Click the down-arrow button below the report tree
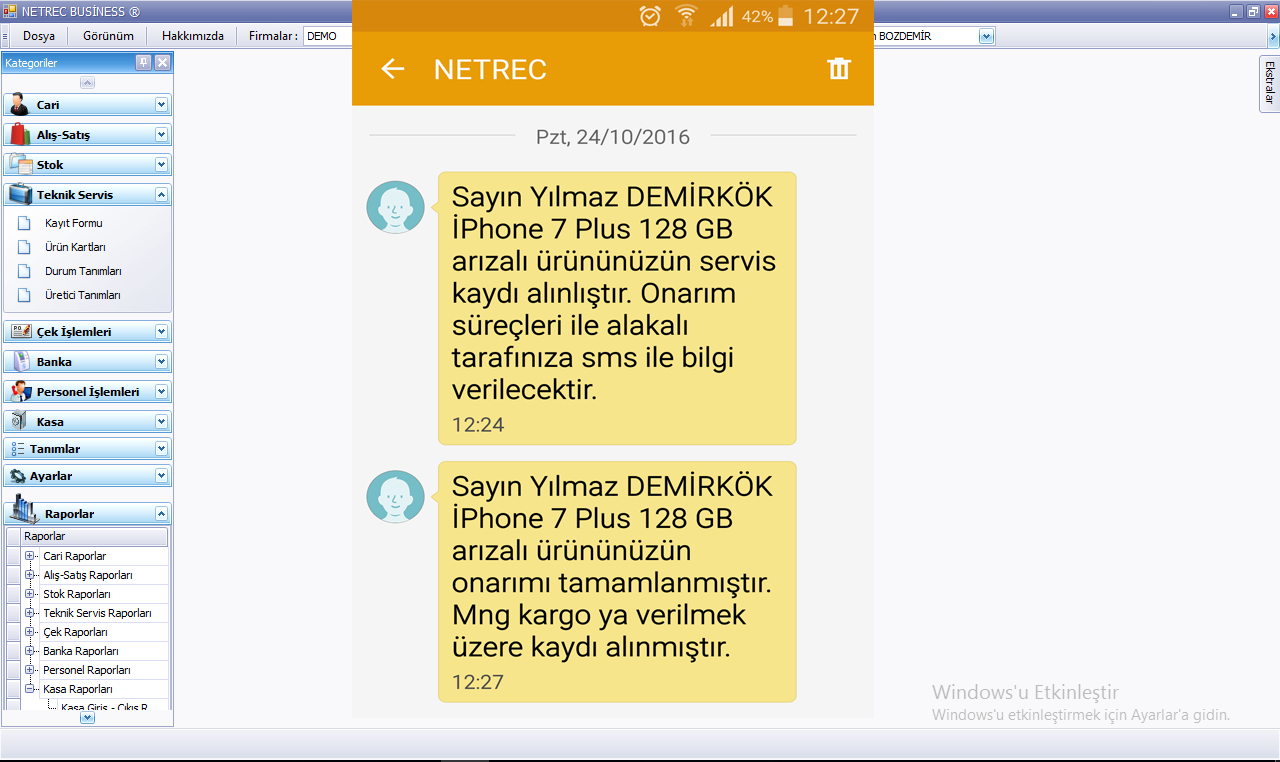The image size is (1280, 762). [87, 717]
